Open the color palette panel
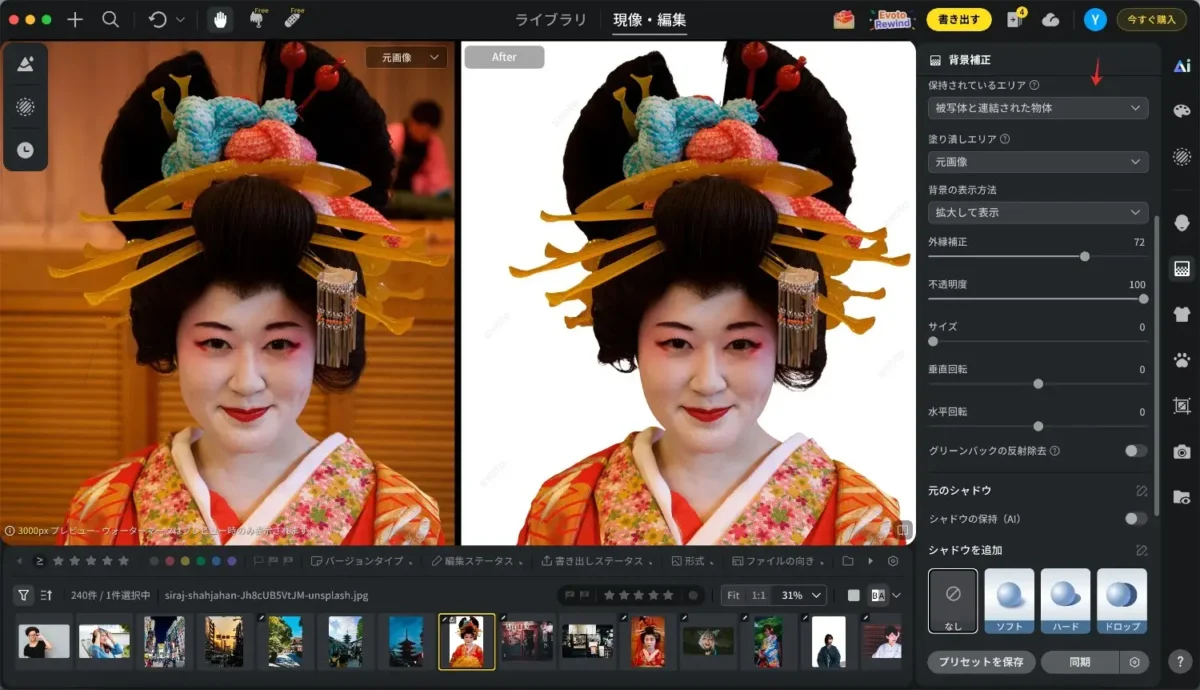The height and width of the screenshot is (690, 1200). point(1181,111)
